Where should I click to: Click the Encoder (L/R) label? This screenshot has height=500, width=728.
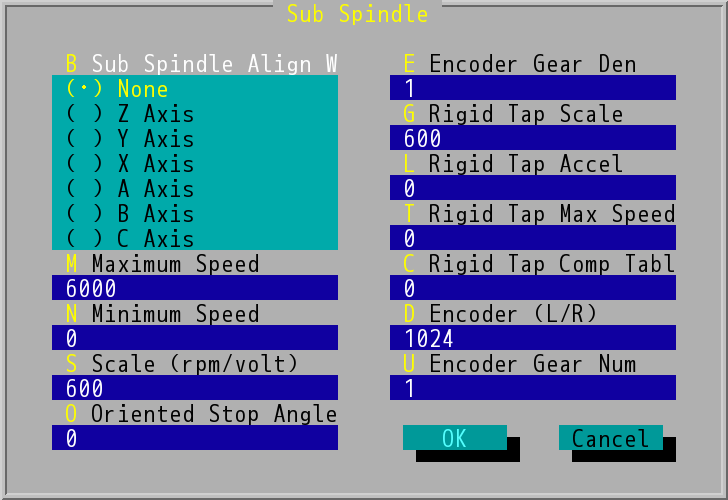(x=500, y=313)
